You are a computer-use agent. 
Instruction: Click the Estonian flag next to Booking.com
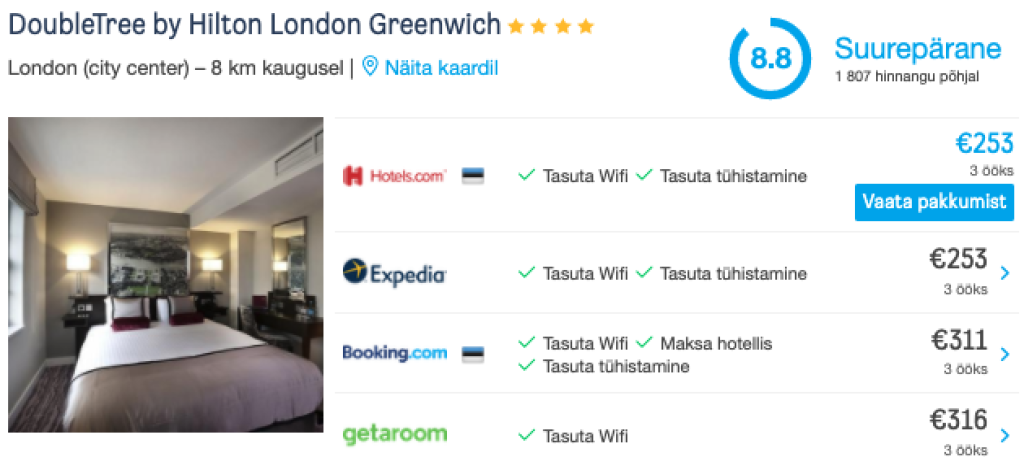(473, 354)
